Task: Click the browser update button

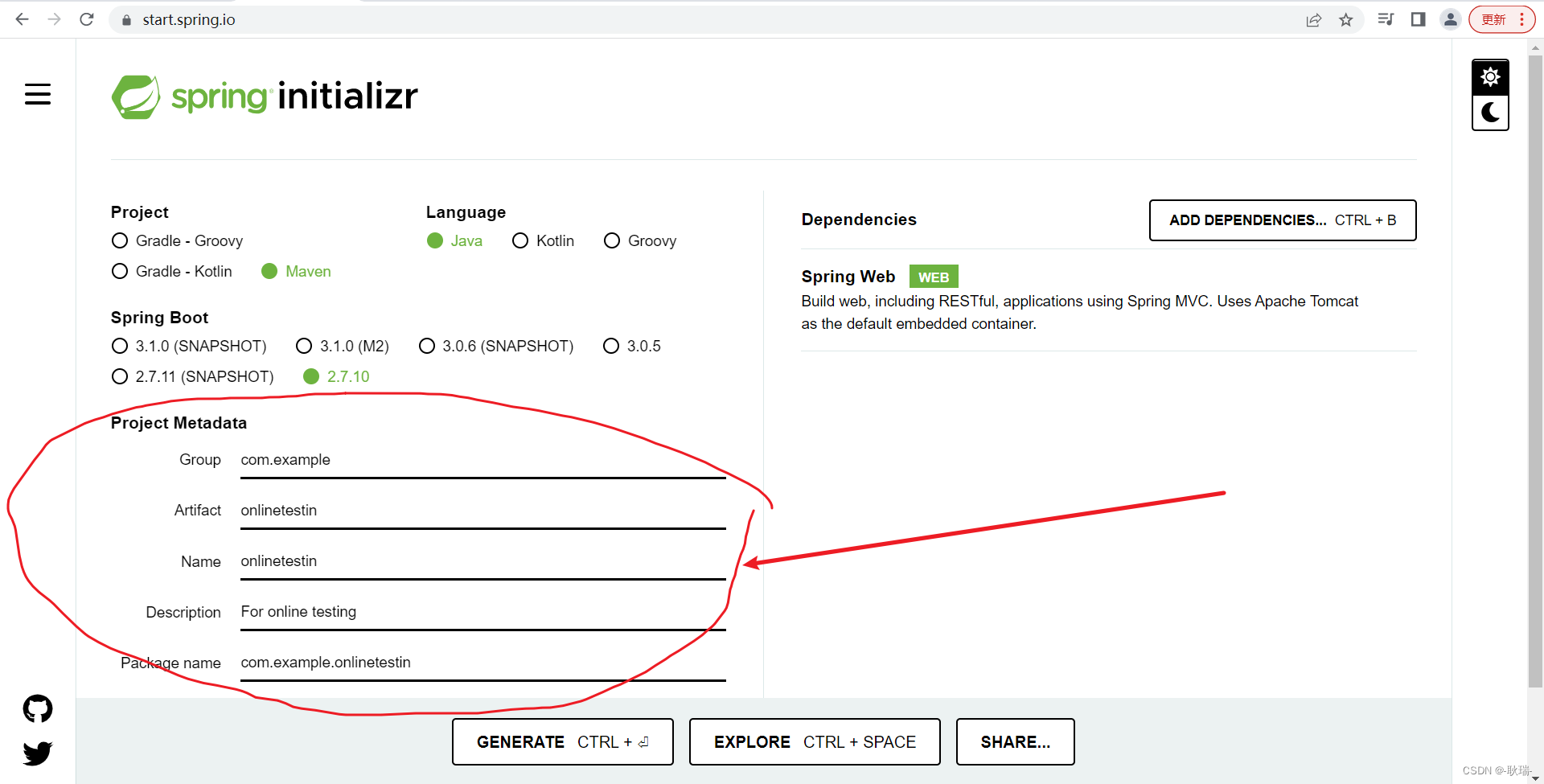Action: coord(1501,19)
